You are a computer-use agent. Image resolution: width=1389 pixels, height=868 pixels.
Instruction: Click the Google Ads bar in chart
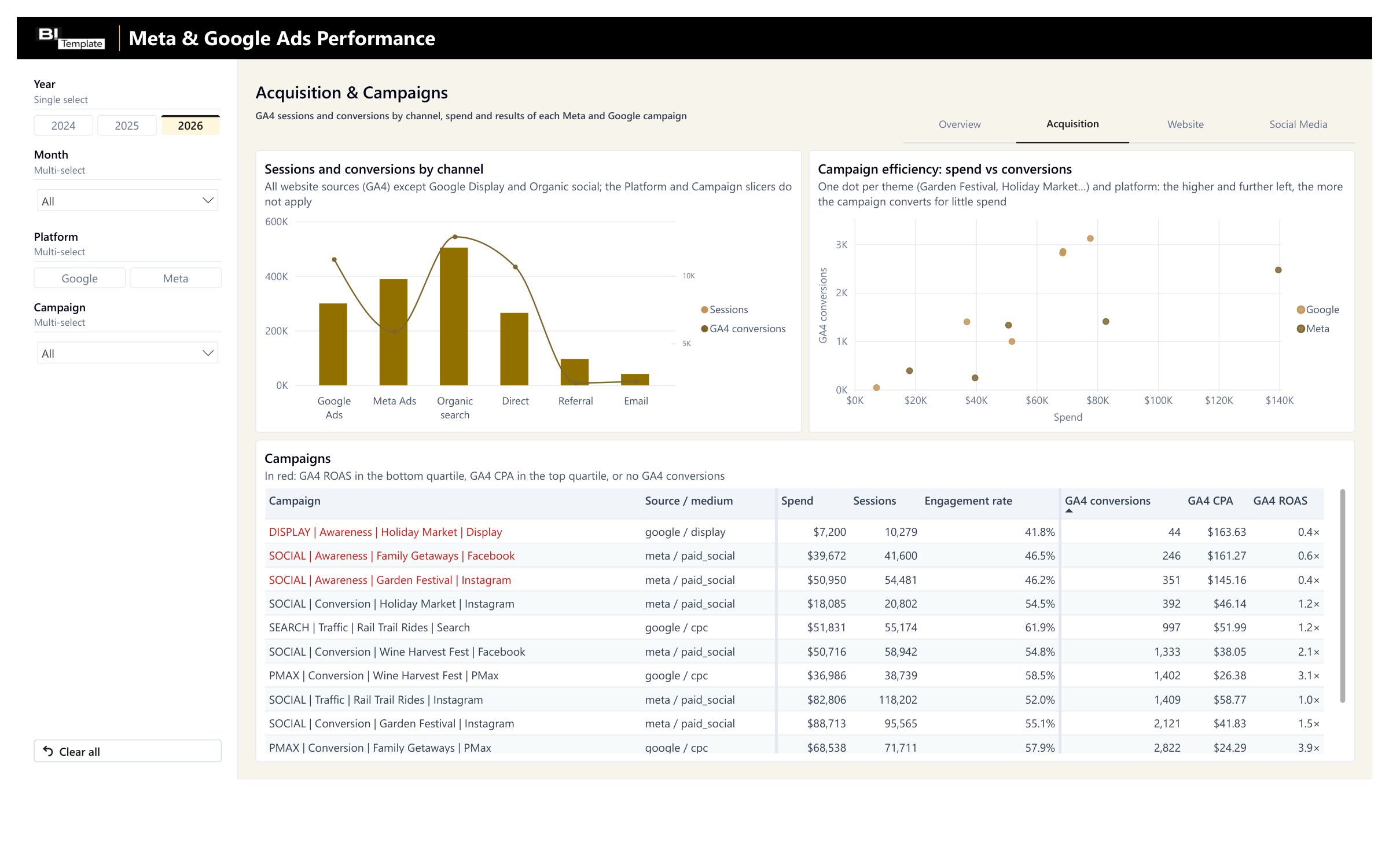[x=333, y=344]
